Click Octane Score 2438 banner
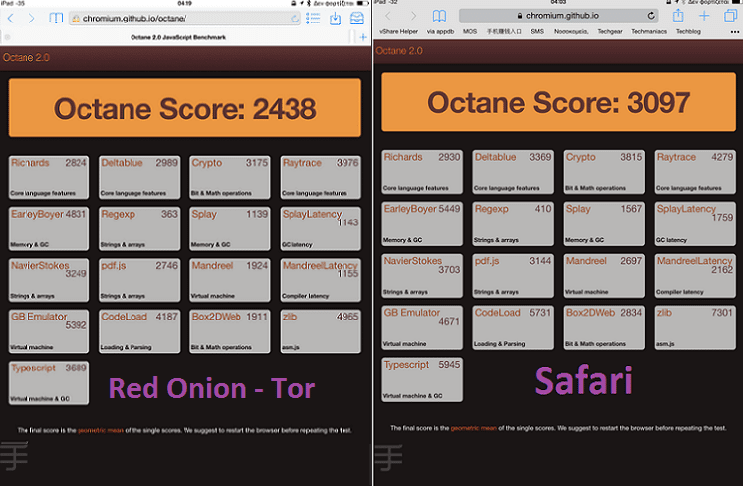This screenshot has height=486, width=743. click(x=185, y=108)
